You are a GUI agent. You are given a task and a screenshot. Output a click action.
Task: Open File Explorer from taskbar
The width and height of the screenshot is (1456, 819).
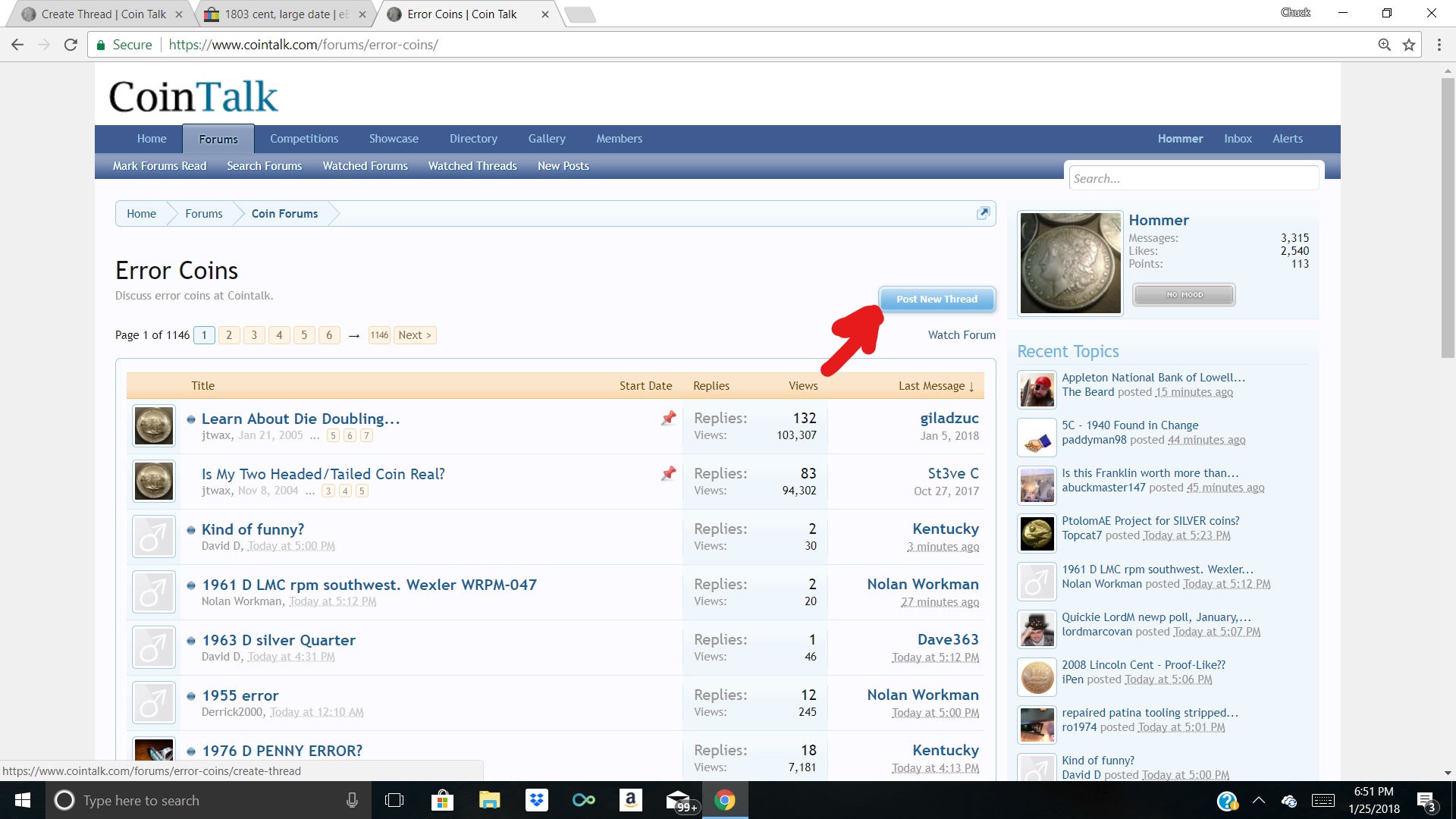coord(490,800)
